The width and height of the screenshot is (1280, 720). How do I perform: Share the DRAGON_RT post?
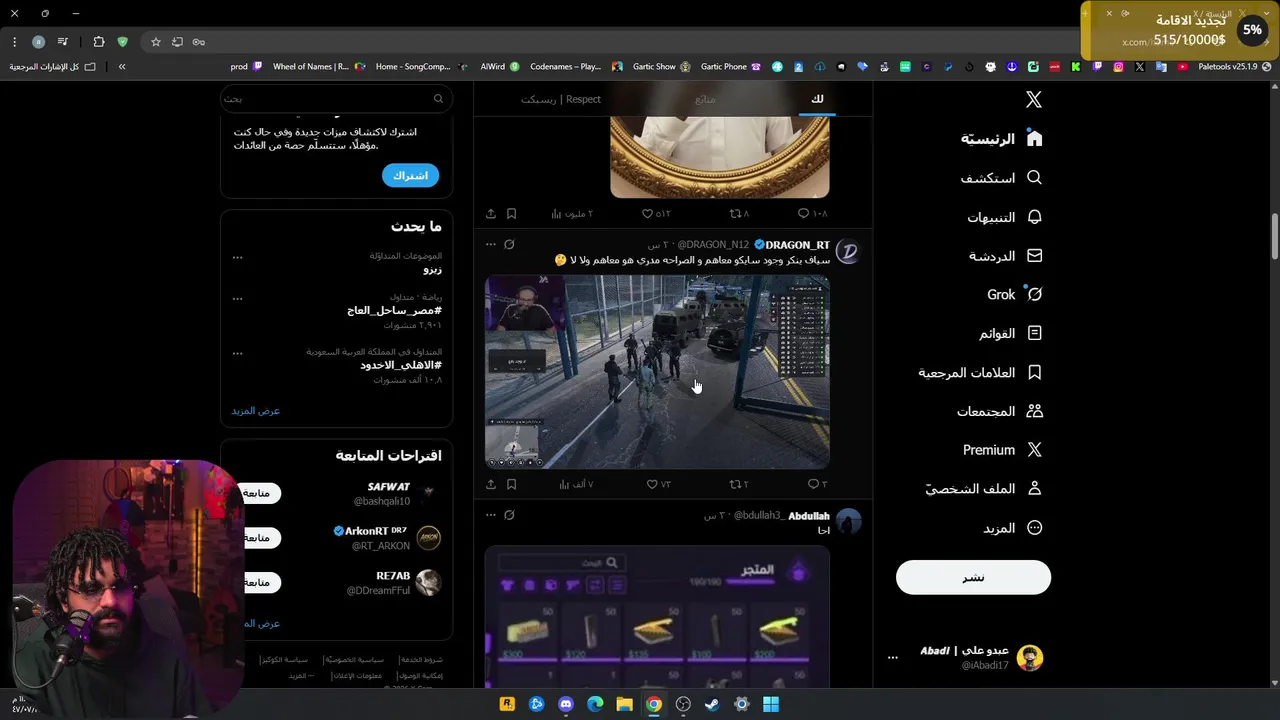tap(491, 484)
